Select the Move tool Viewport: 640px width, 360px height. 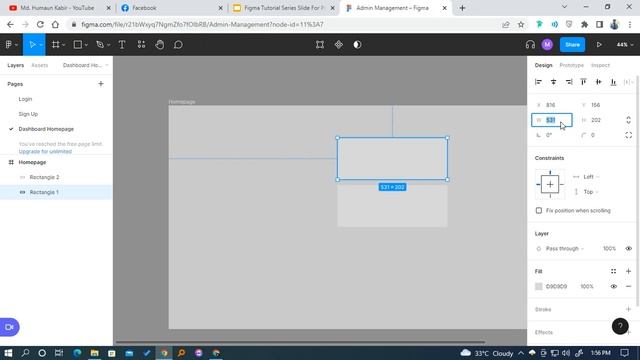(32, 44)
